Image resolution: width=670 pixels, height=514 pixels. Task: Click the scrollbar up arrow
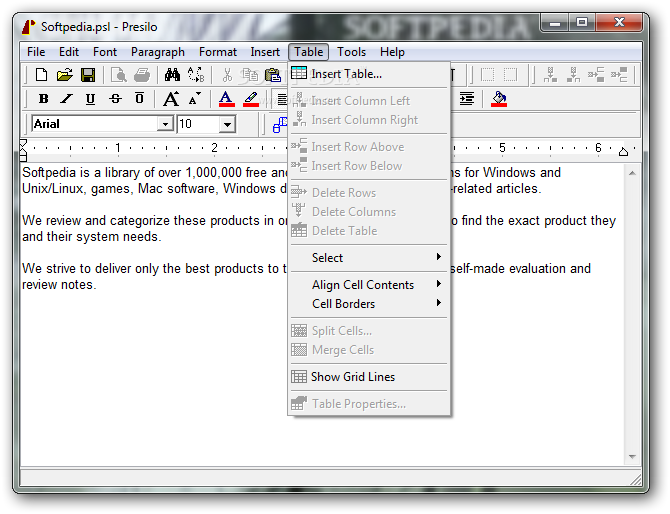tap(632, 173)
